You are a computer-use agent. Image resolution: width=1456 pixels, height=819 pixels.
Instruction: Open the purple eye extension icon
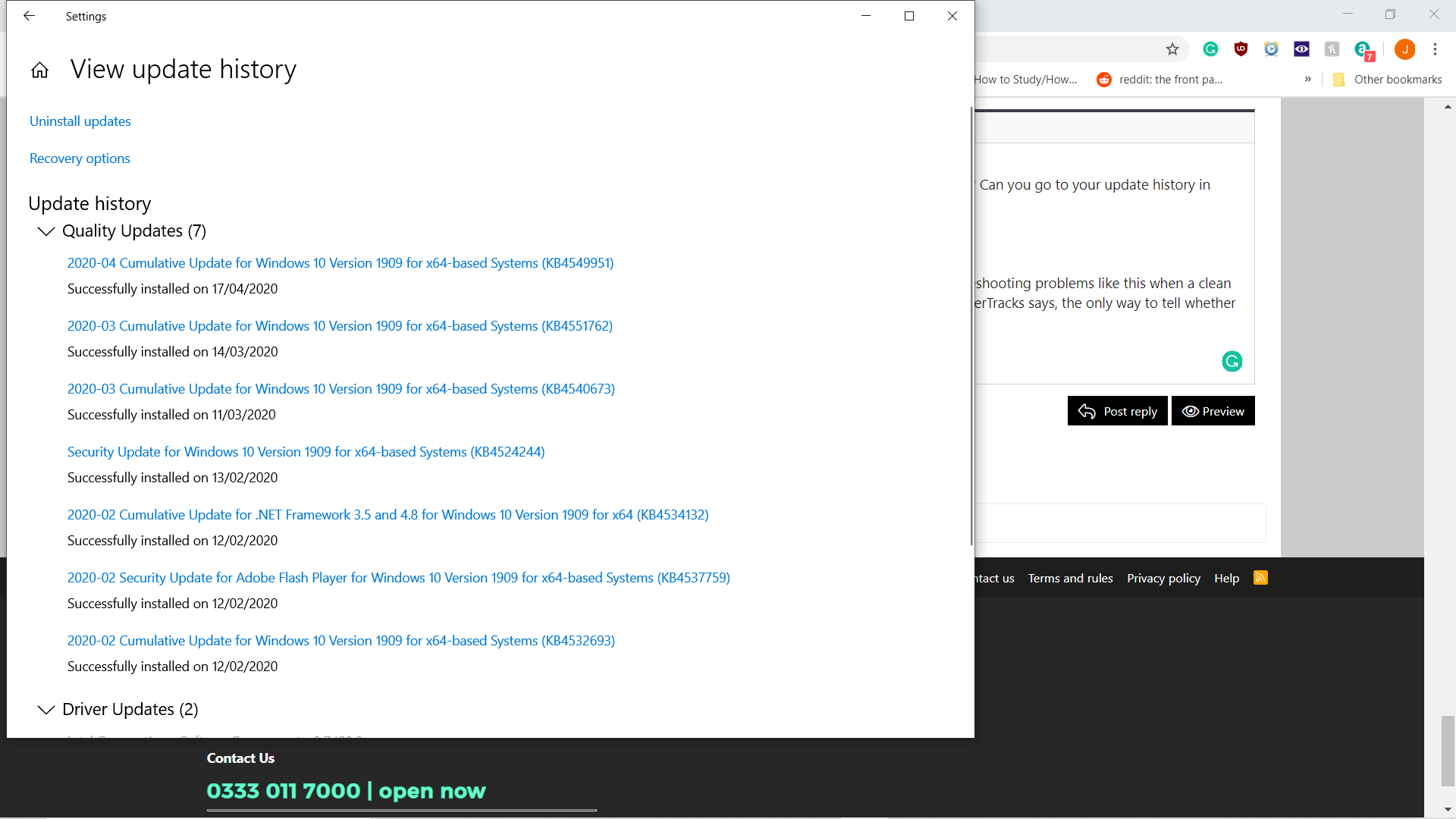(1301, 49)
